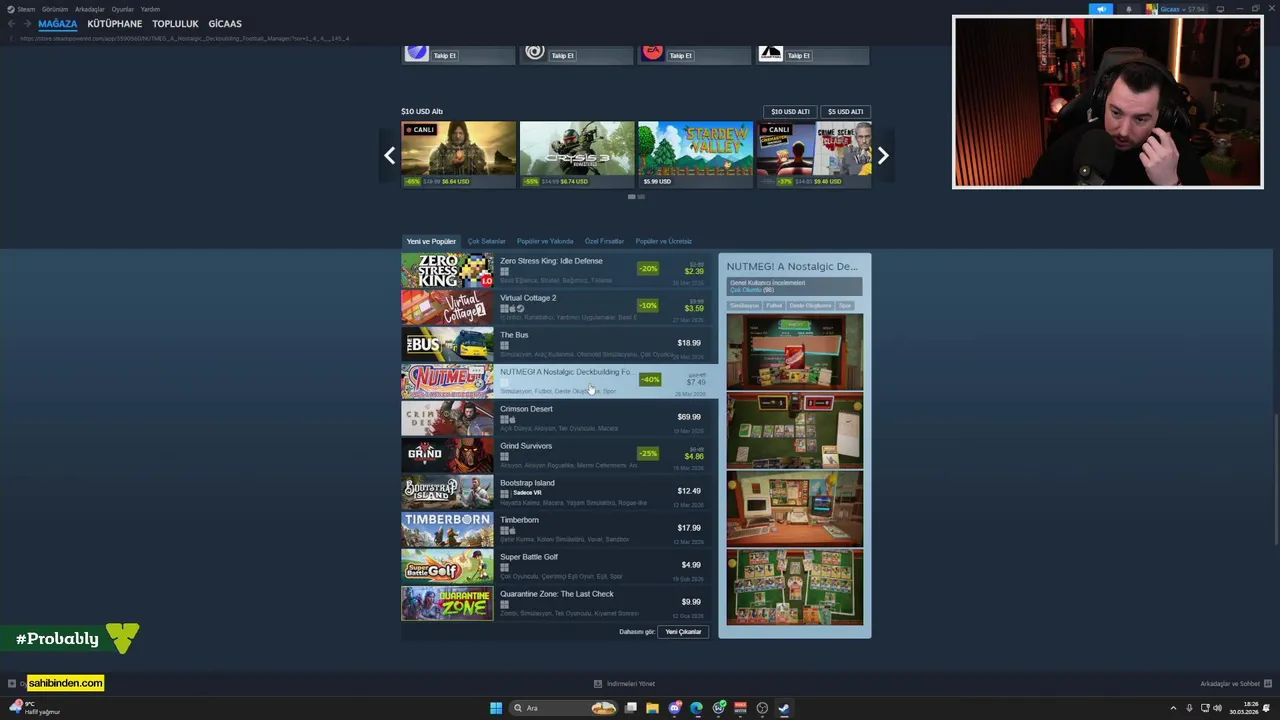Open the Oyunlar menu

point(122,9)
